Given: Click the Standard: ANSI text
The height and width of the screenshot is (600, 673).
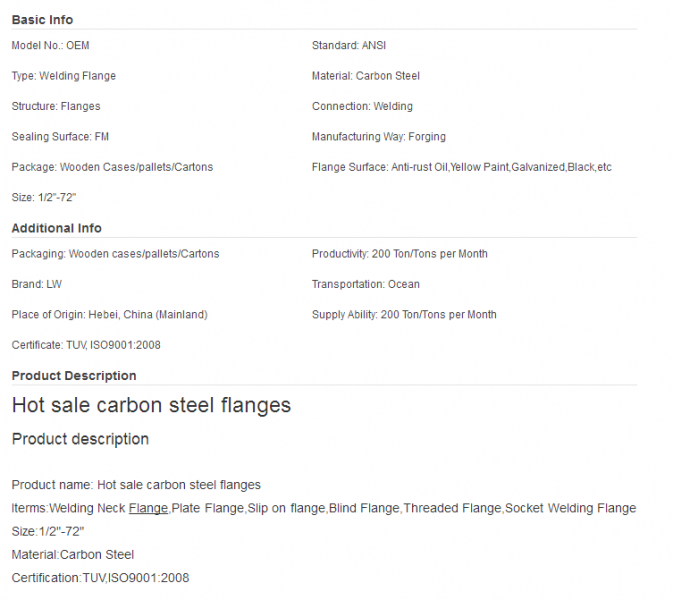Looking at the screenshot, I should 349,45.
